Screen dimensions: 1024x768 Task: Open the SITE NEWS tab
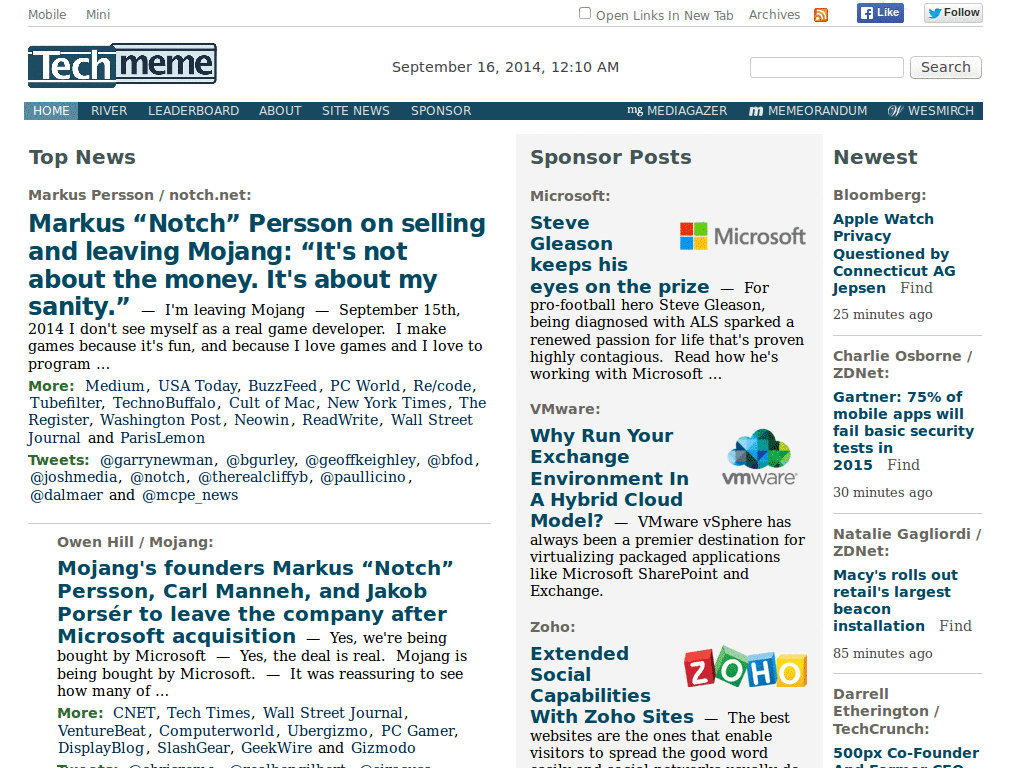tap(355, 110)
